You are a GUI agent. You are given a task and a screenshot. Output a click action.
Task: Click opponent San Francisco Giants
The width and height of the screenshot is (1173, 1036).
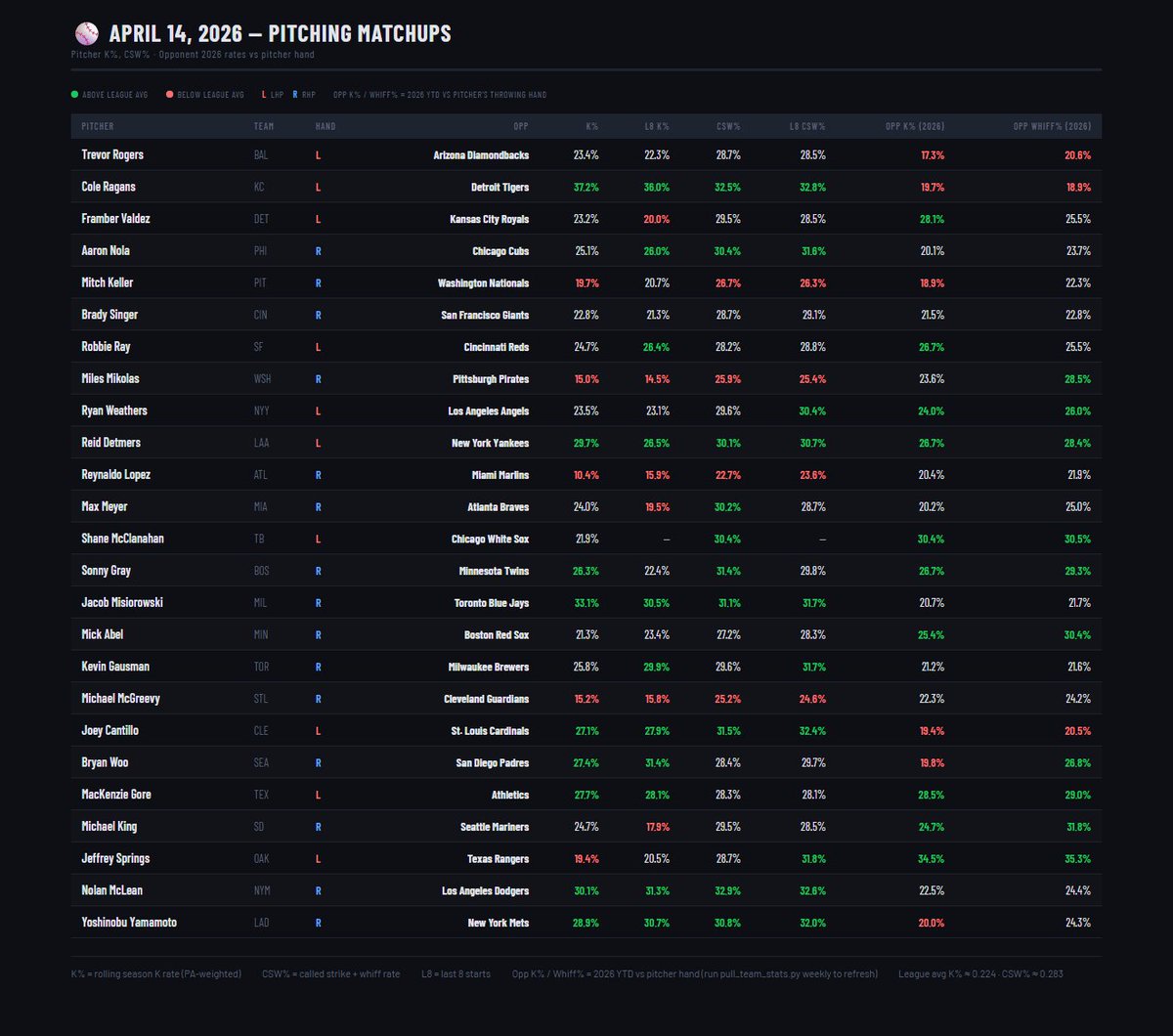(x=485, y=315)
